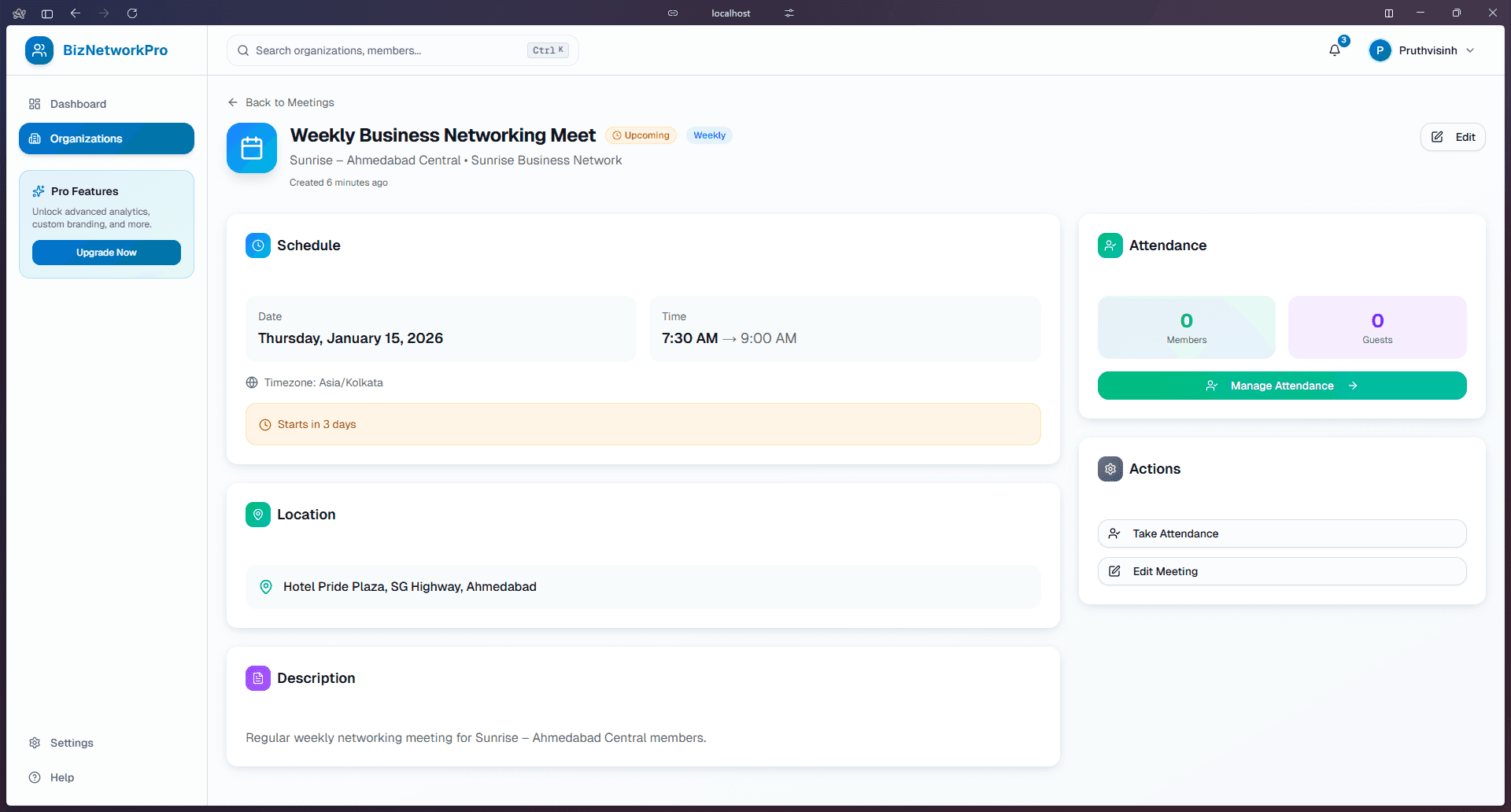Go to the Dashboard section

(78, 103)
